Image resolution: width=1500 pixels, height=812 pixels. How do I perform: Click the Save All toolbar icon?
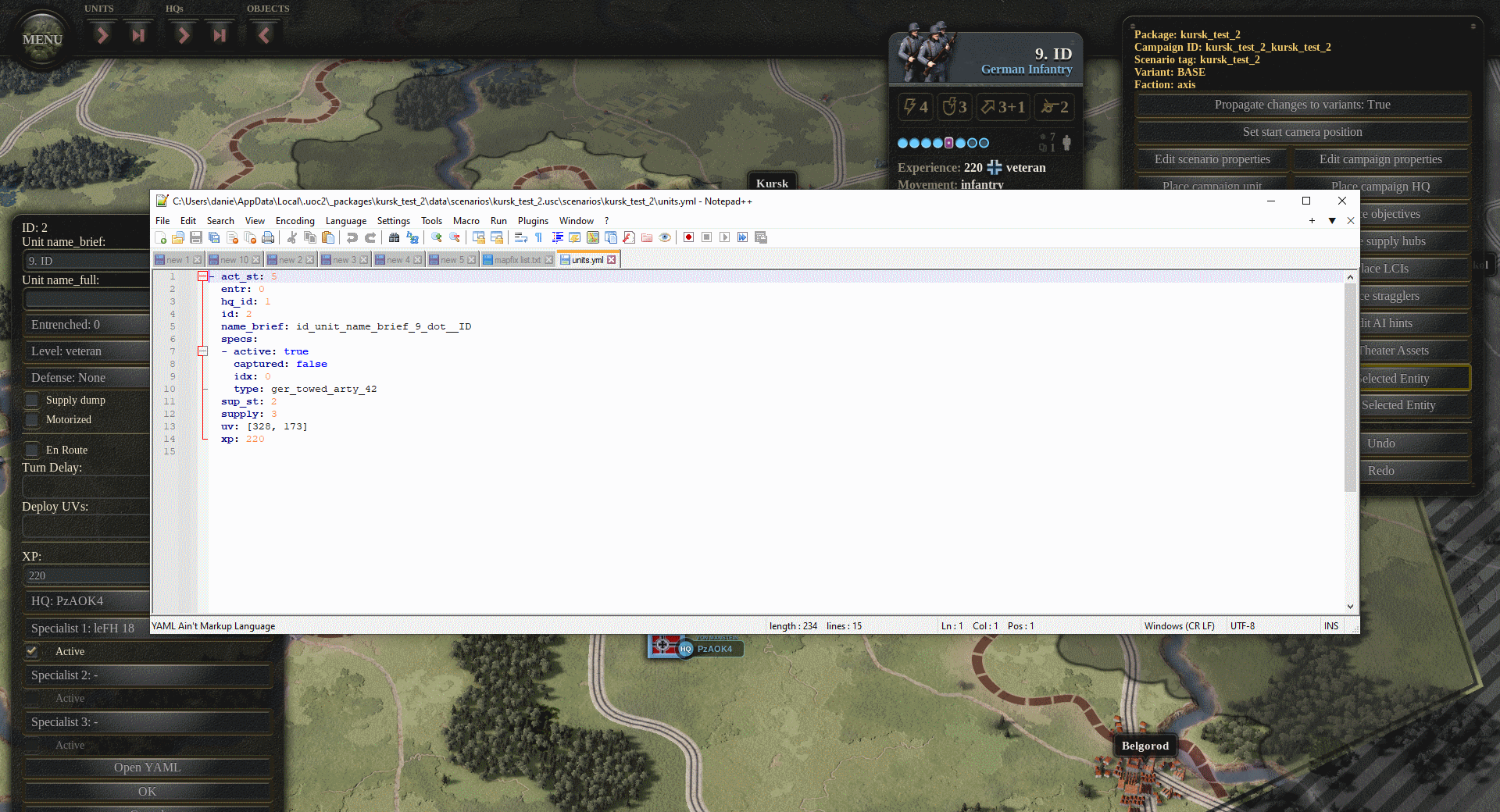(214, 237)
